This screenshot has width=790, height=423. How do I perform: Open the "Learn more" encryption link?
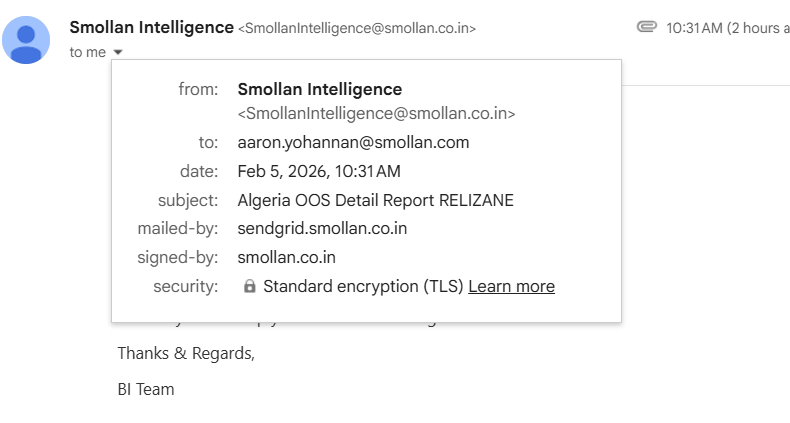tap(511, 287)
